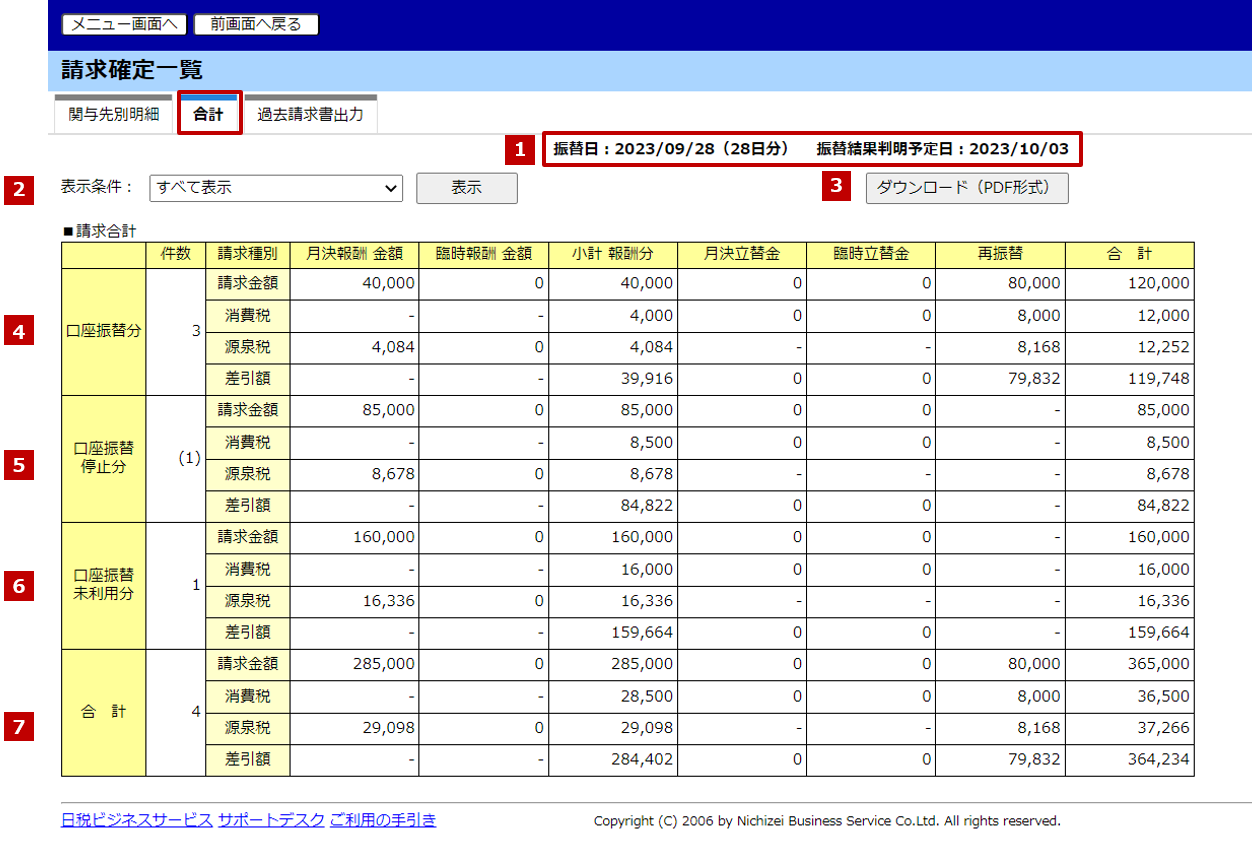Open the 過去請求書出力 tab
1252x862 pixels.
point(310,115)
